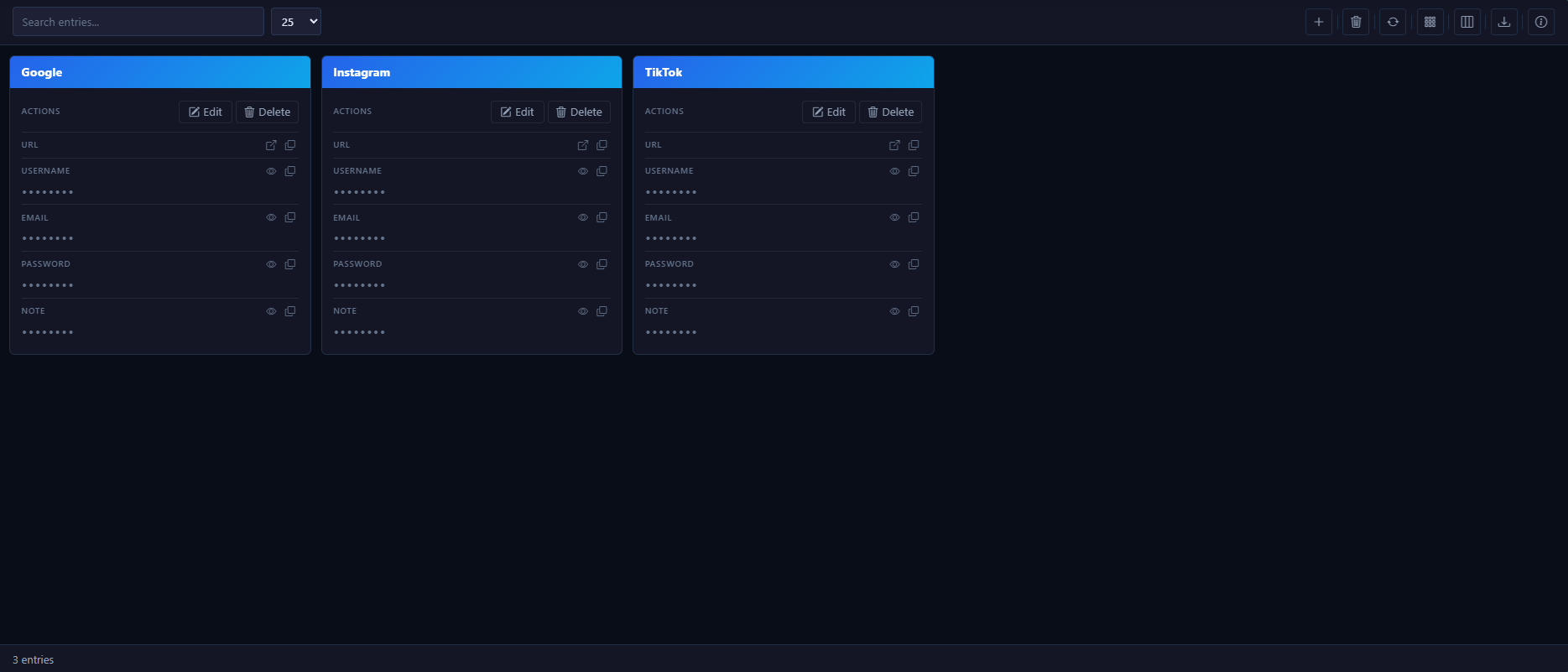This screenshot has width=1568, height=672.
Task: Delete the TikTok entry
Action: point(891,112)
